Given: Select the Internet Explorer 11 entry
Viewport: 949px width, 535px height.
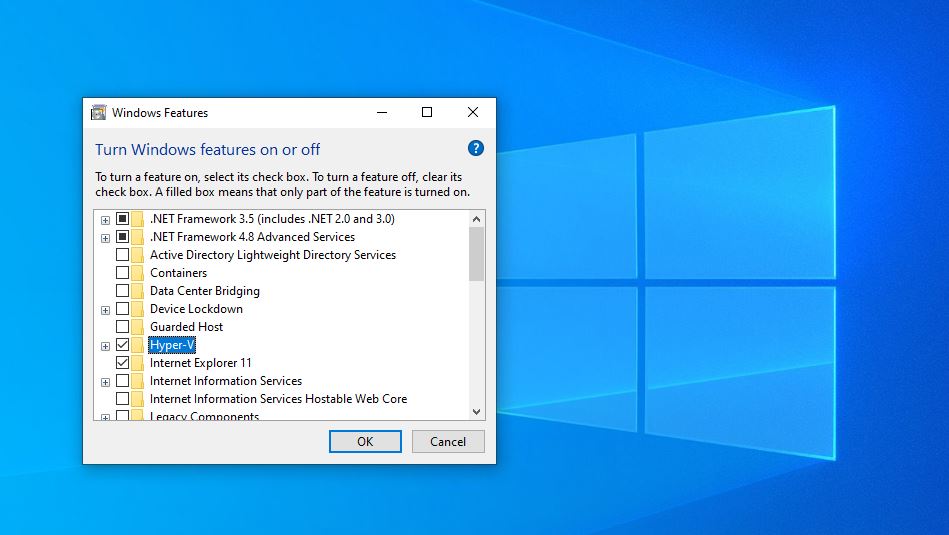Looking at the screenshot, I should (x=200, y=363).
